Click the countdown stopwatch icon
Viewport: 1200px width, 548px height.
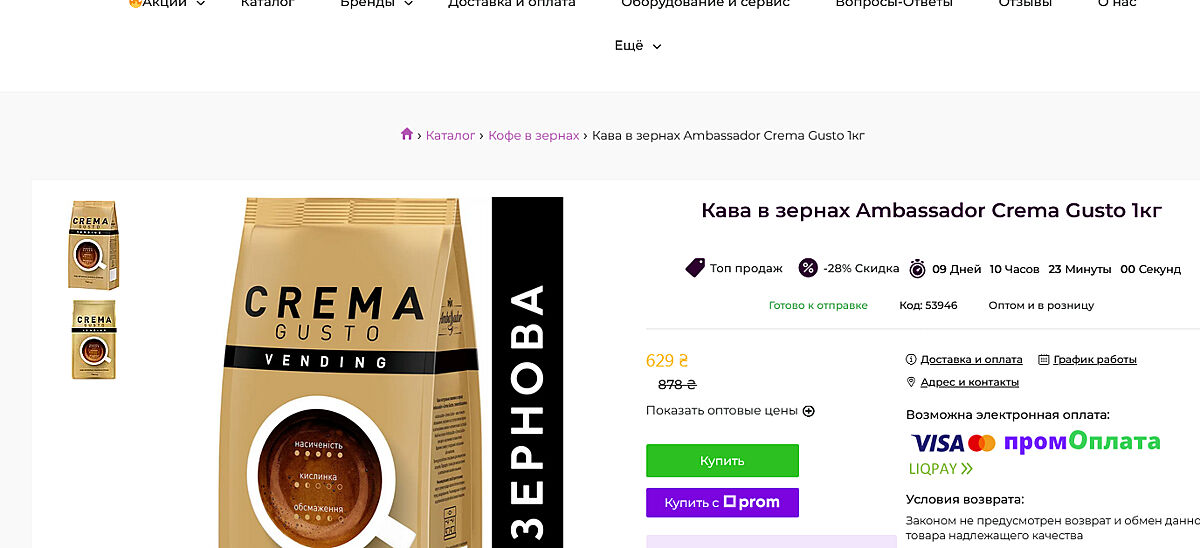point(917,268)
